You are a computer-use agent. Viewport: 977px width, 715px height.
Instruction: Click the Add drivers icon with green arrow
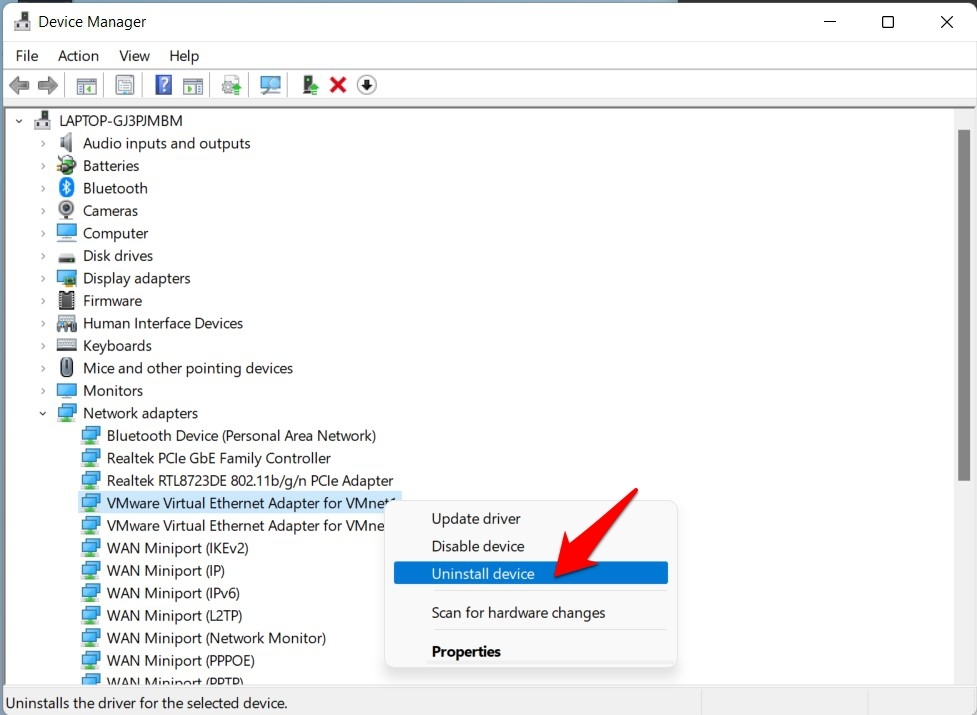(x=310, y=85)
